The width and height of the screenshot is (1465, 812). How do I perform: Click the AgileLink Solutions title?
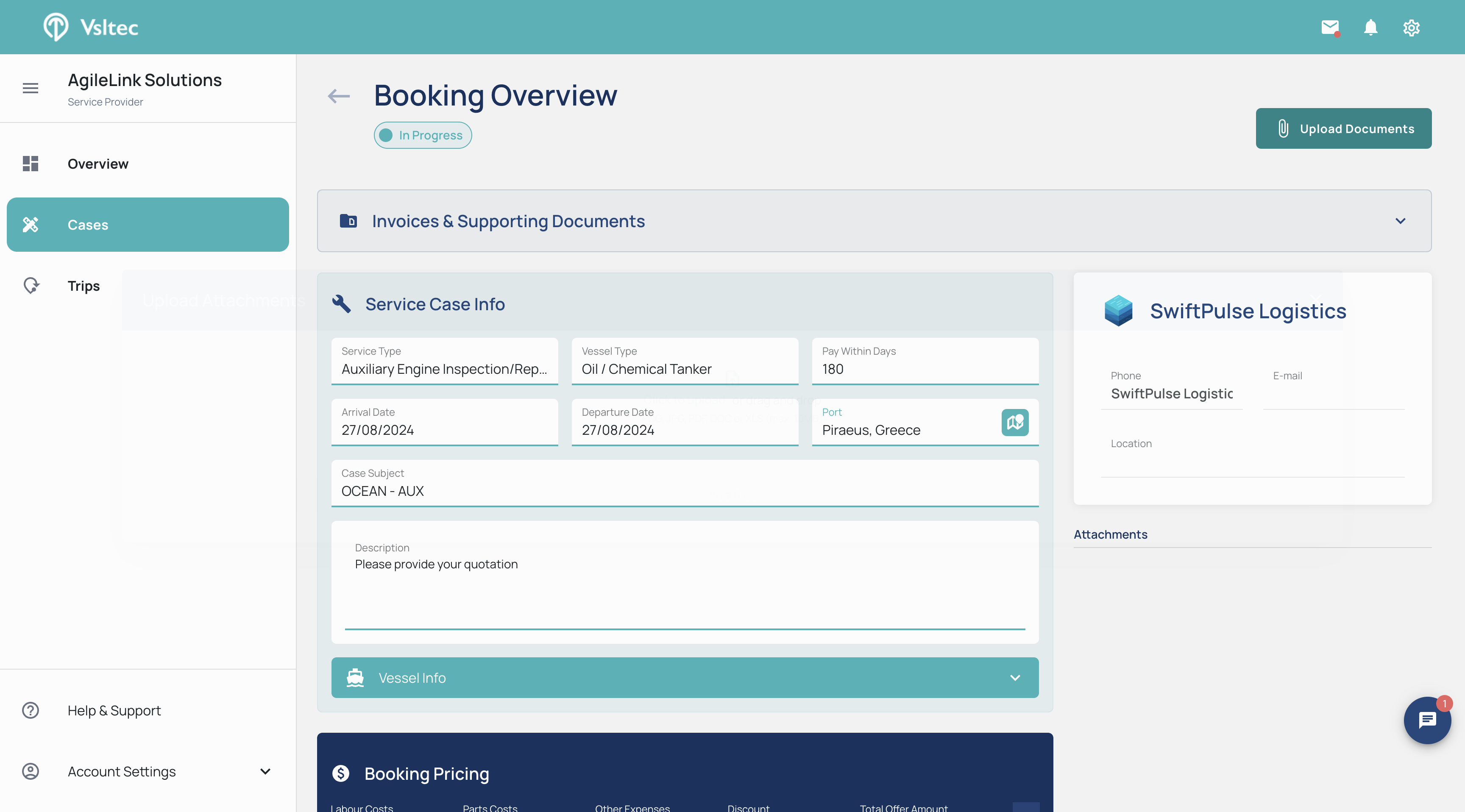pyautogui.click(x=145, y=80)
